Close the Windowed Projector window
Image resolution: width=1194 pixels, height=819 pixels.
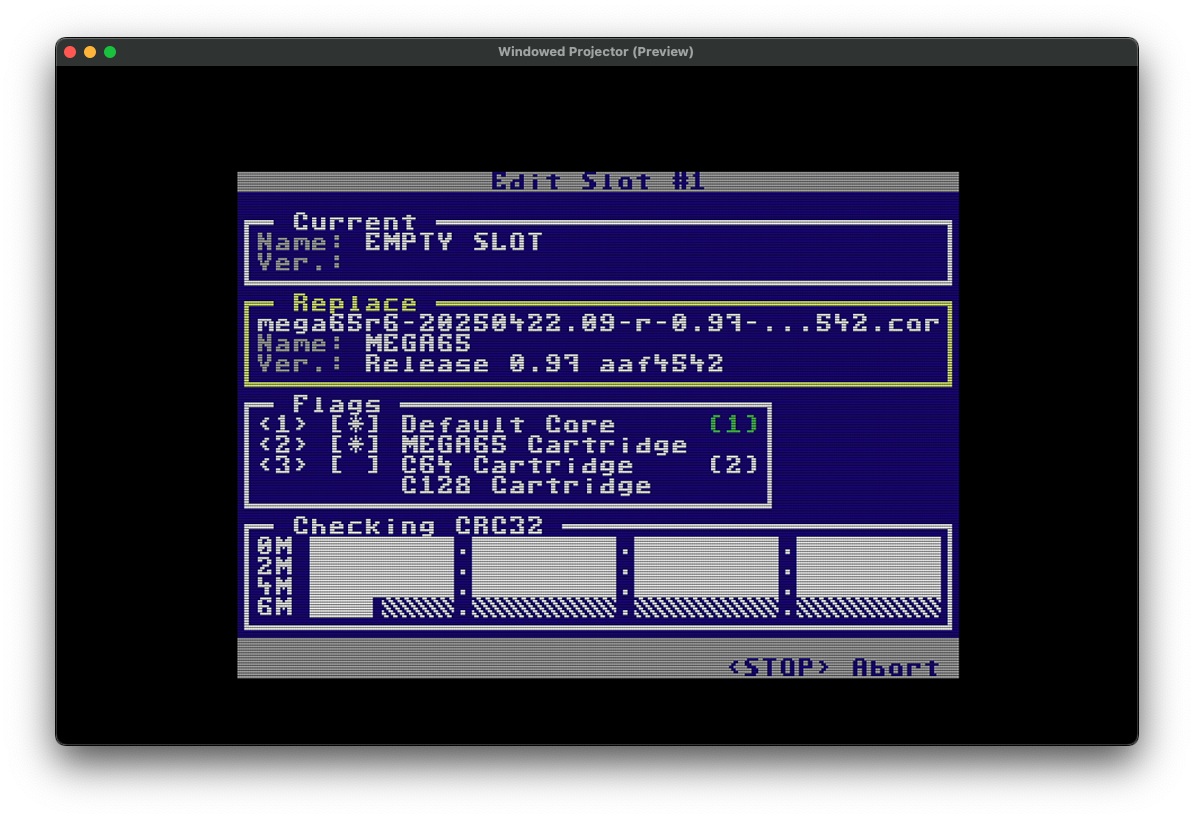point(70,52)
